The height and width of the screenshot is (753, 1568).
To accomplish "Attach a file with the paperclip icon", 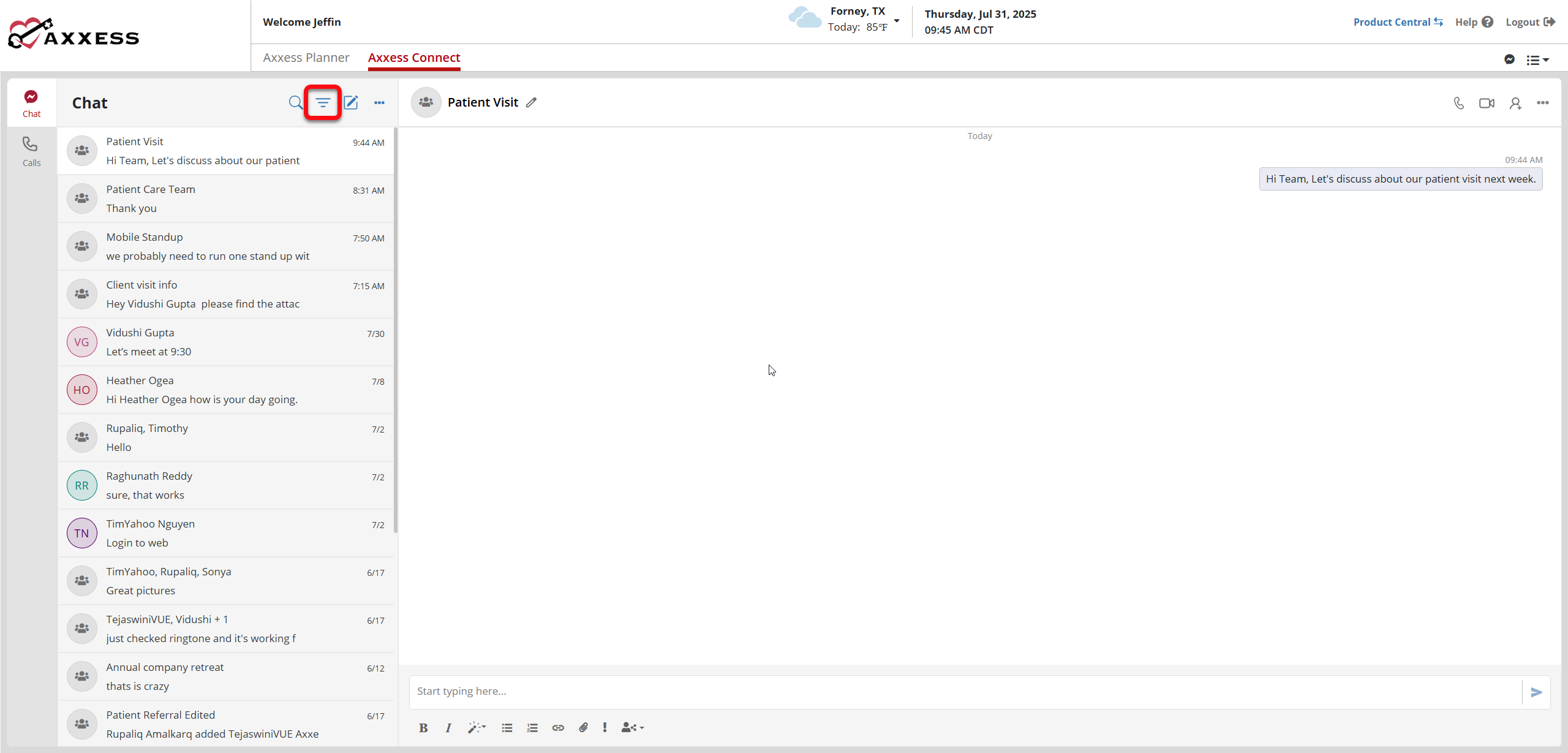I will click(583, 727).
